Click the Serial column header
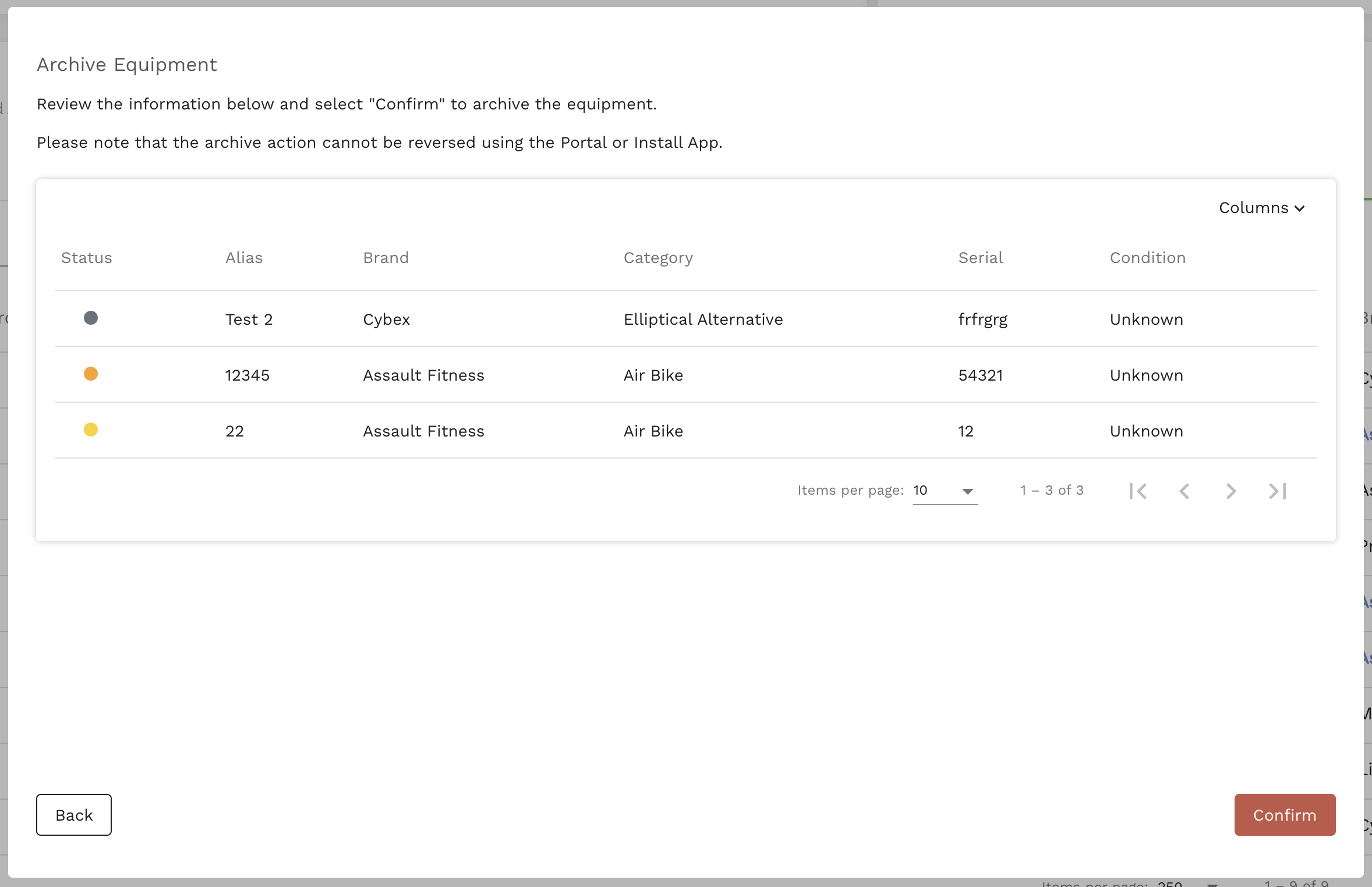 tap(980, 258)
